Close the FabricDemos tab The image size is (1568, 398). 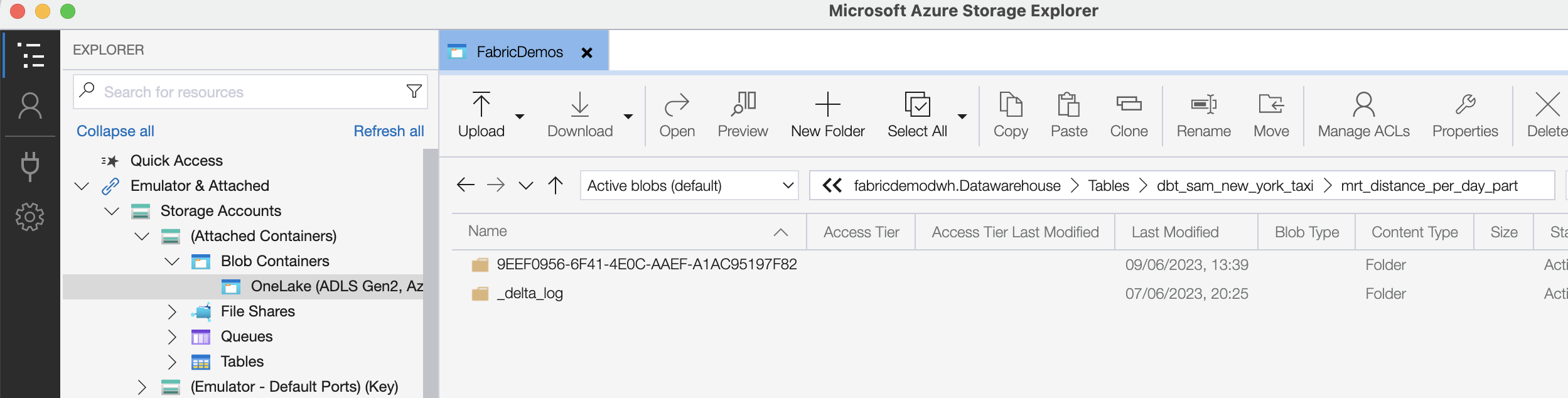pyautogui.click(x=587, y=53)
